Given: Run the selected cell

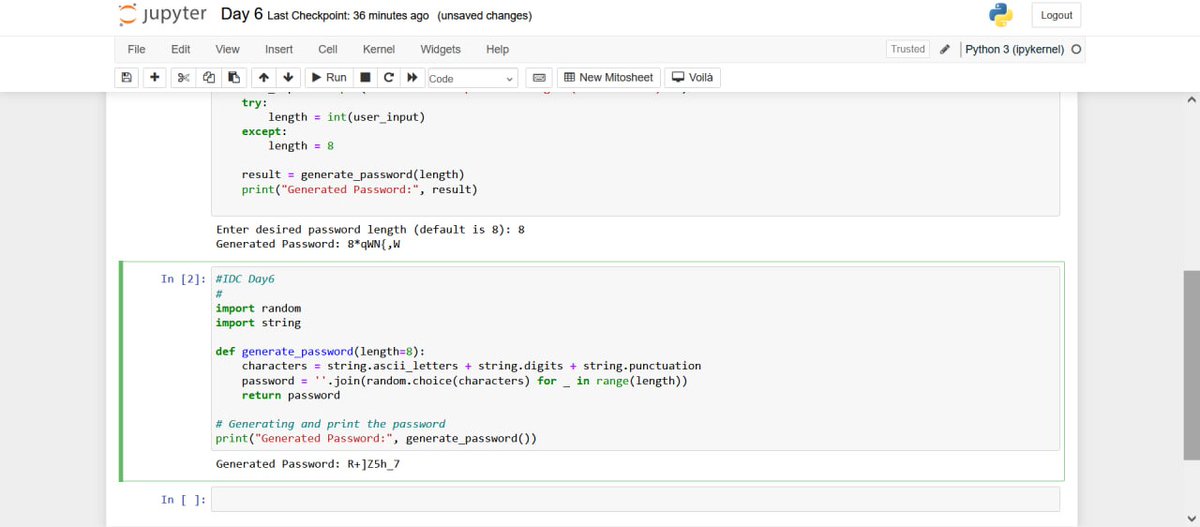Looking at the screenshot, I should click(328, 77).
